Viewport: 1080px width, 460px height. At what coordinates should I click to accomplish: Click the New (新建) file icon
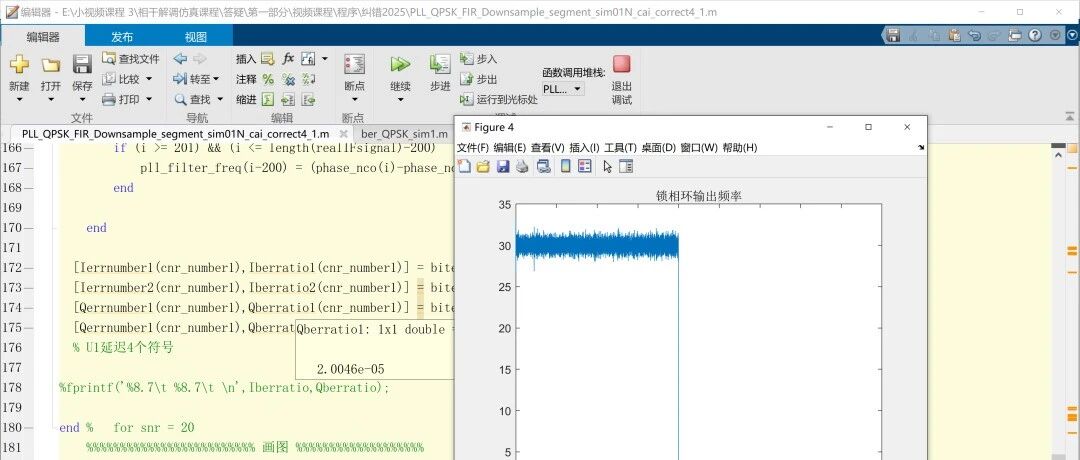pyautogui.click(x=19, y=65)
